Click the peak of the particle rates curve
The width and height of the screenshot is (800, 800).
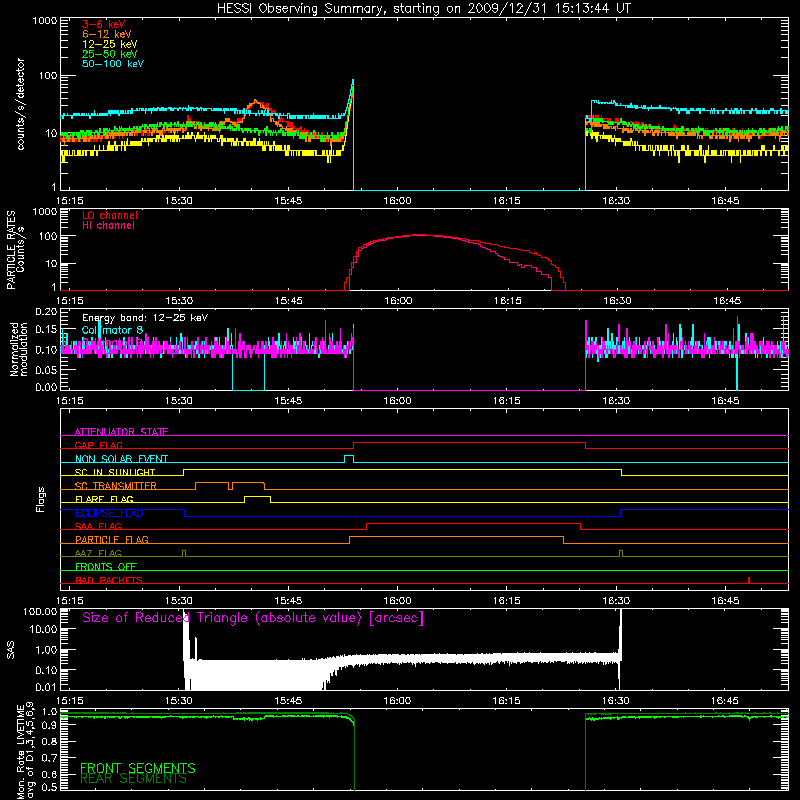[419, 235]
